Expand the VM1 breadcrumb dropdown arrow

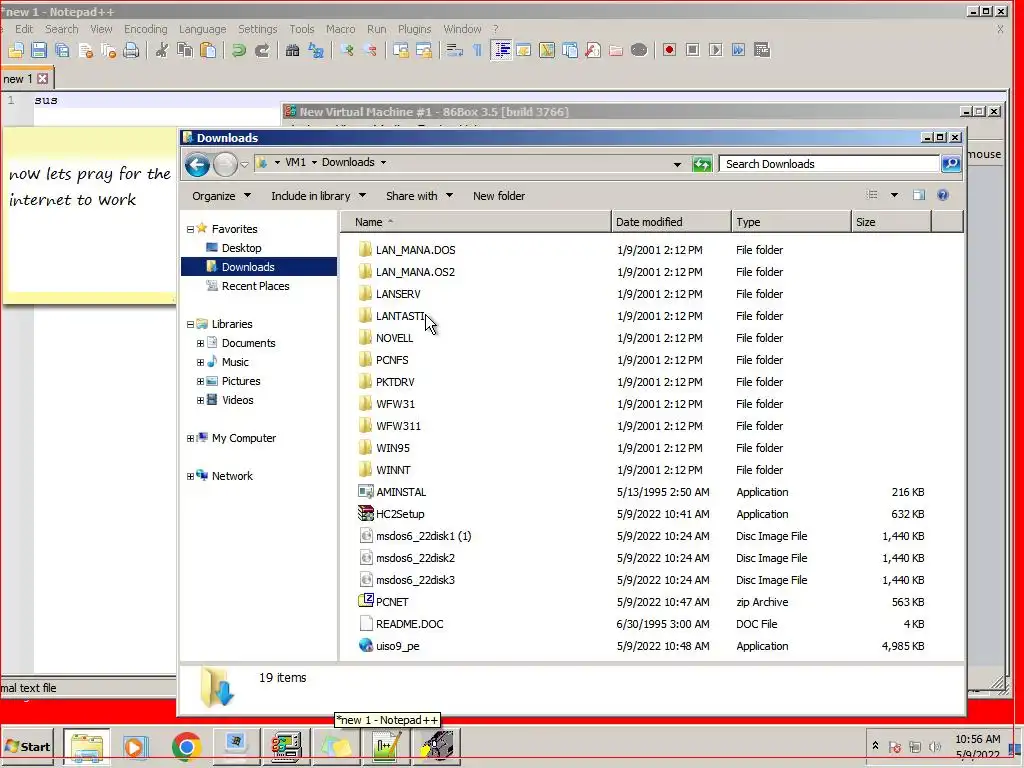click(x=314, y=163)
